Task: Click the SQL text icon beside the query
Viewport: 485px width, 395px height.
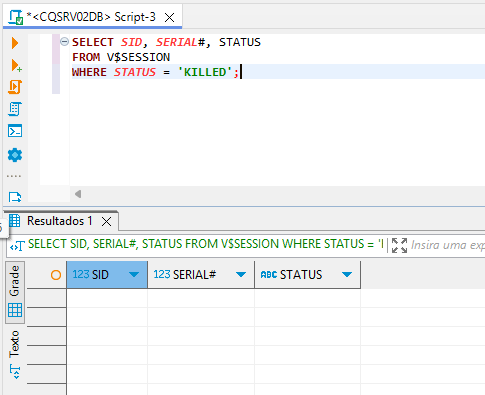Action: 17,246
